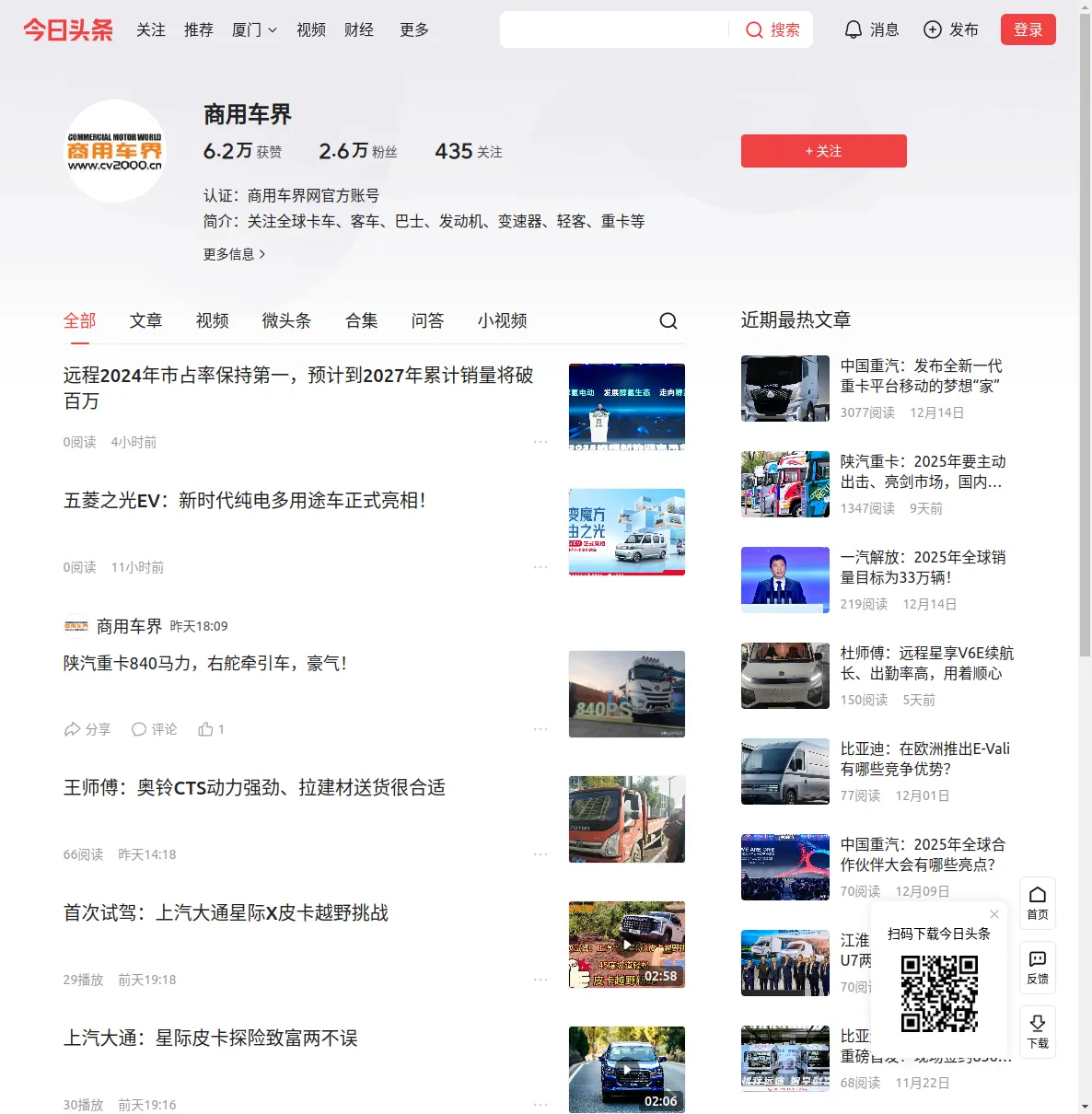Open thumbnail of 奥铃CTS truck article
This screenshot has height=1114, width=1092.
(x=627, y=819)
